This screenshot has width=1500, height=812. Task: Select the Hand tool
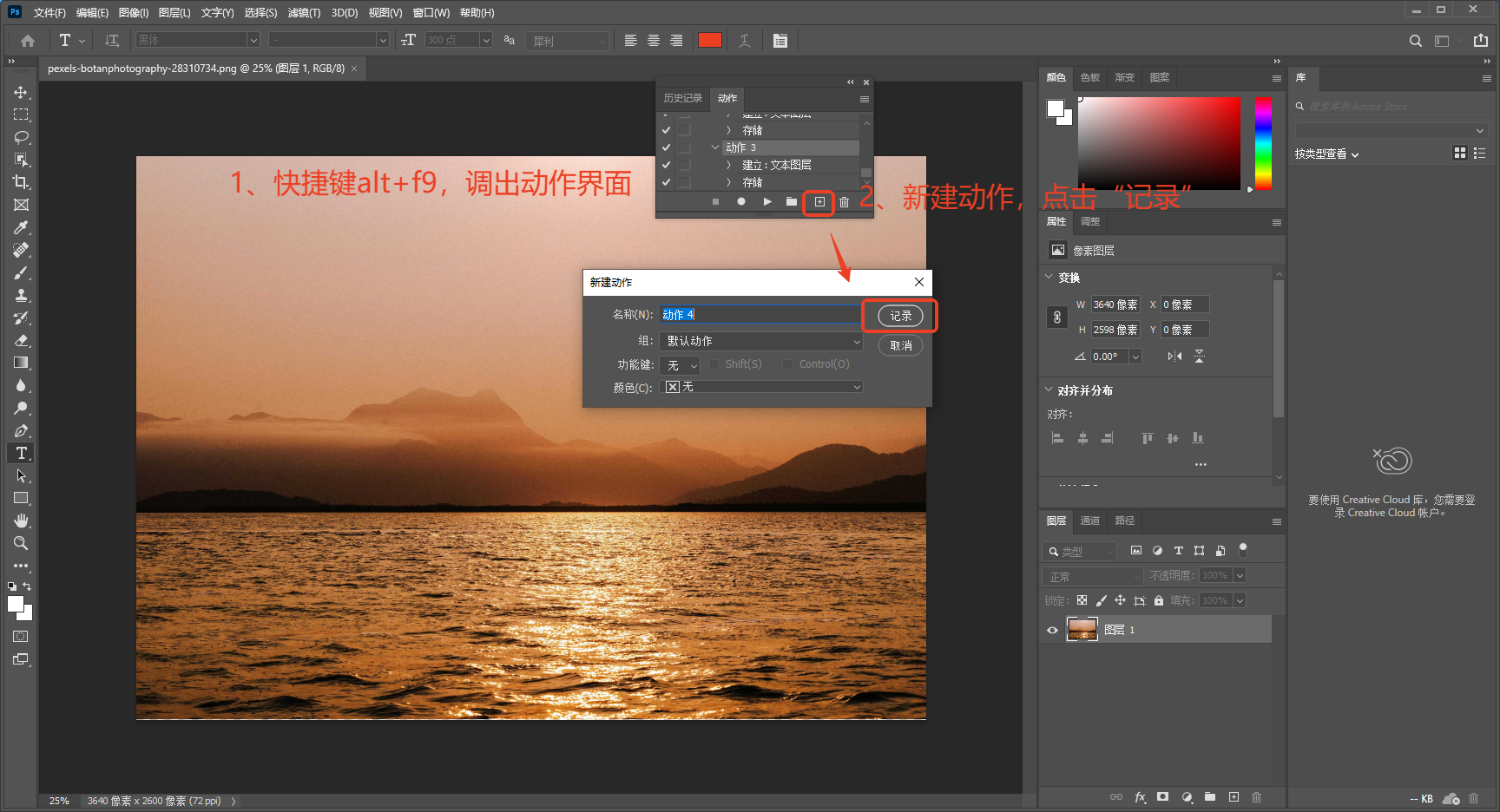pos(21,521)
